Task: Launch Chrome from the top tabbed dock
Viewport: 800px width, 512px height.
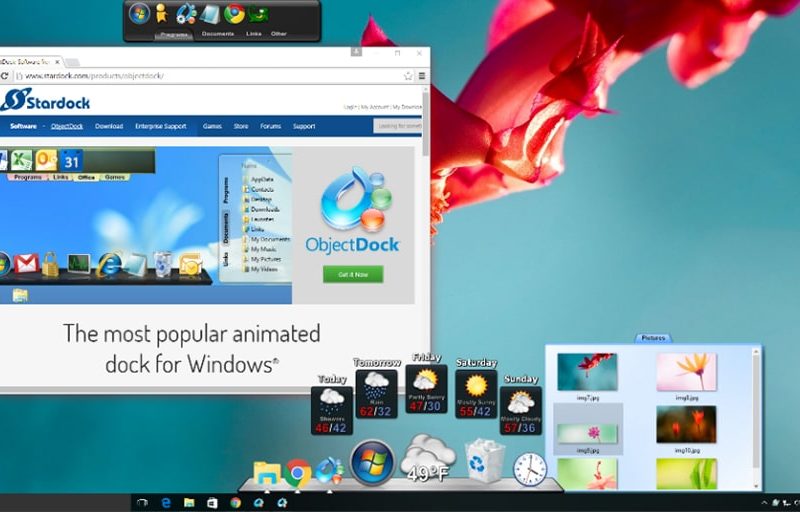Action: click(x=234, y=14)
